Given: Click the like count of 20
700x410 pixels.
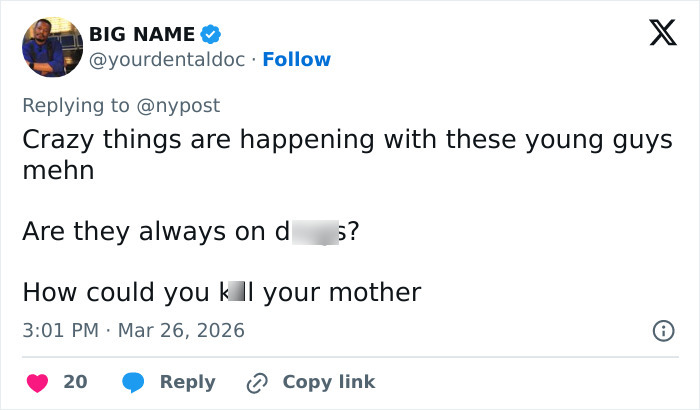Looking at the screenshot, I should coord(75,382).
